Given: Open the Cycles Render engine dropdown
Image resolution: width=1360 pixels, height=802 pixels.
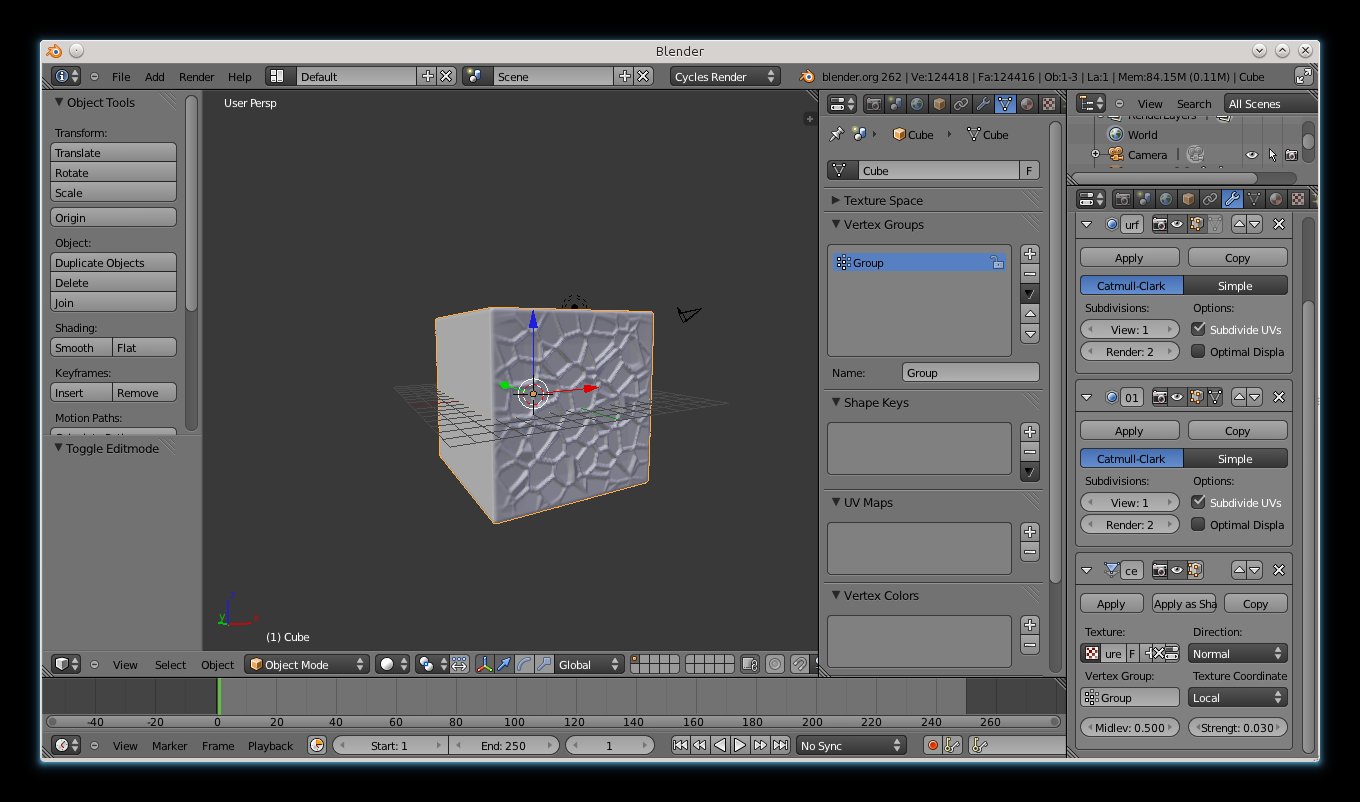Looking at the screenshot, I should click(725, 76).
